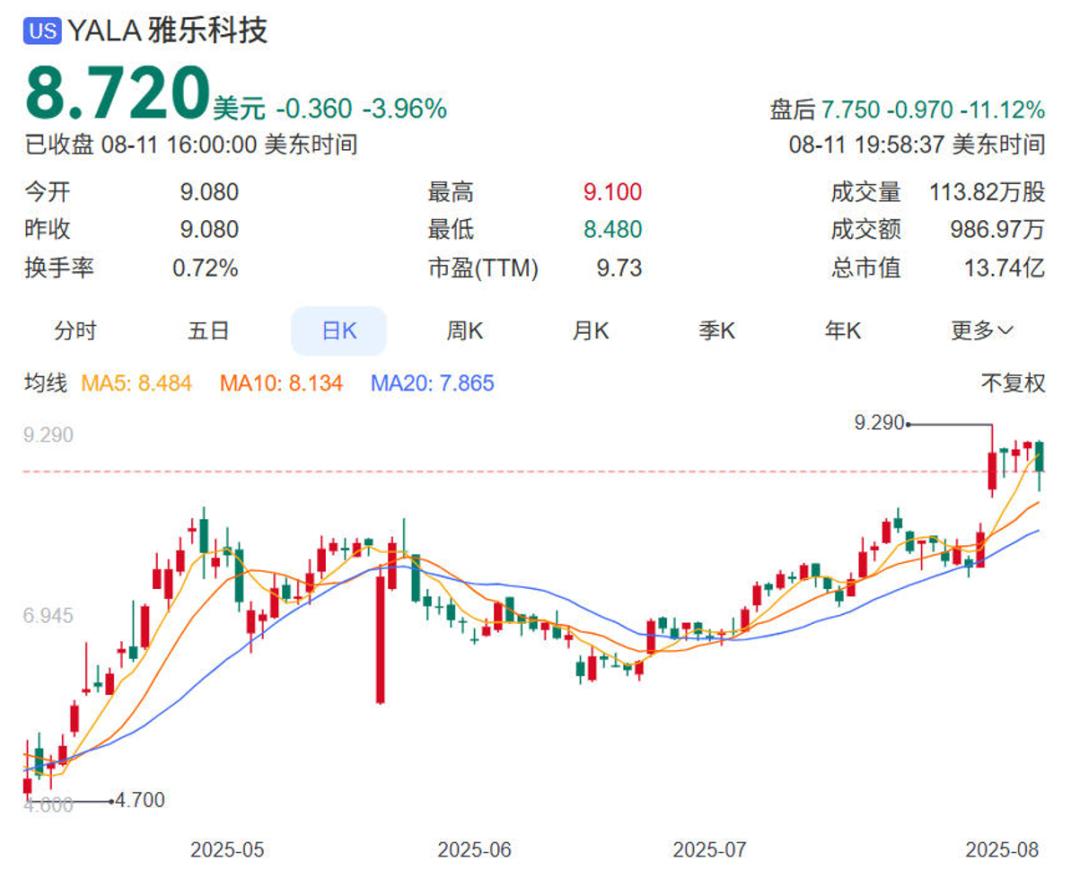The height and width of the screenshot is (879, 1080).
Task: Open the 不复权 adjustment setting
Action: (x=1012, y=383)
